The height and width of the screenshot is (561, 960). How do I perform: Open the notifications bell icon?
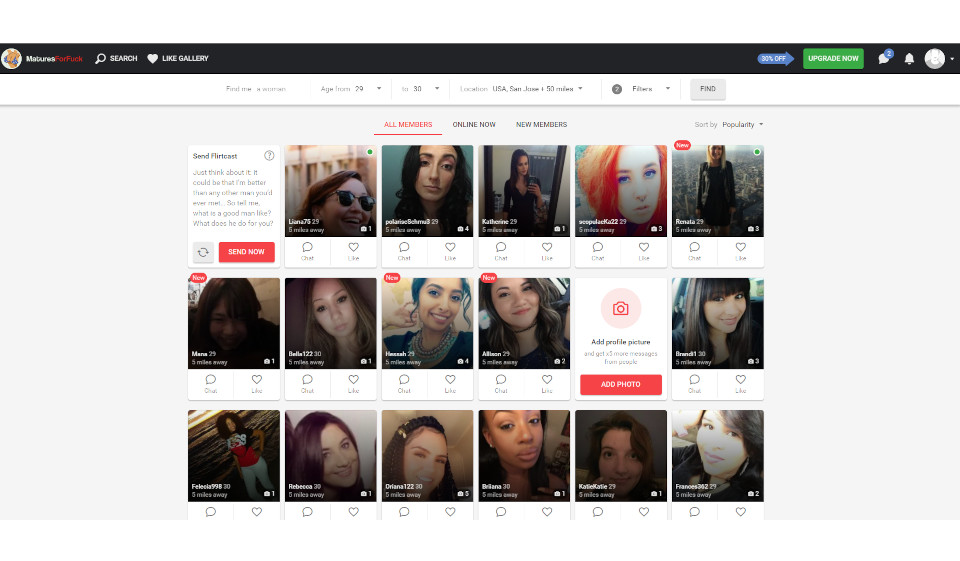pyautogui.click(x=909, y=59)
